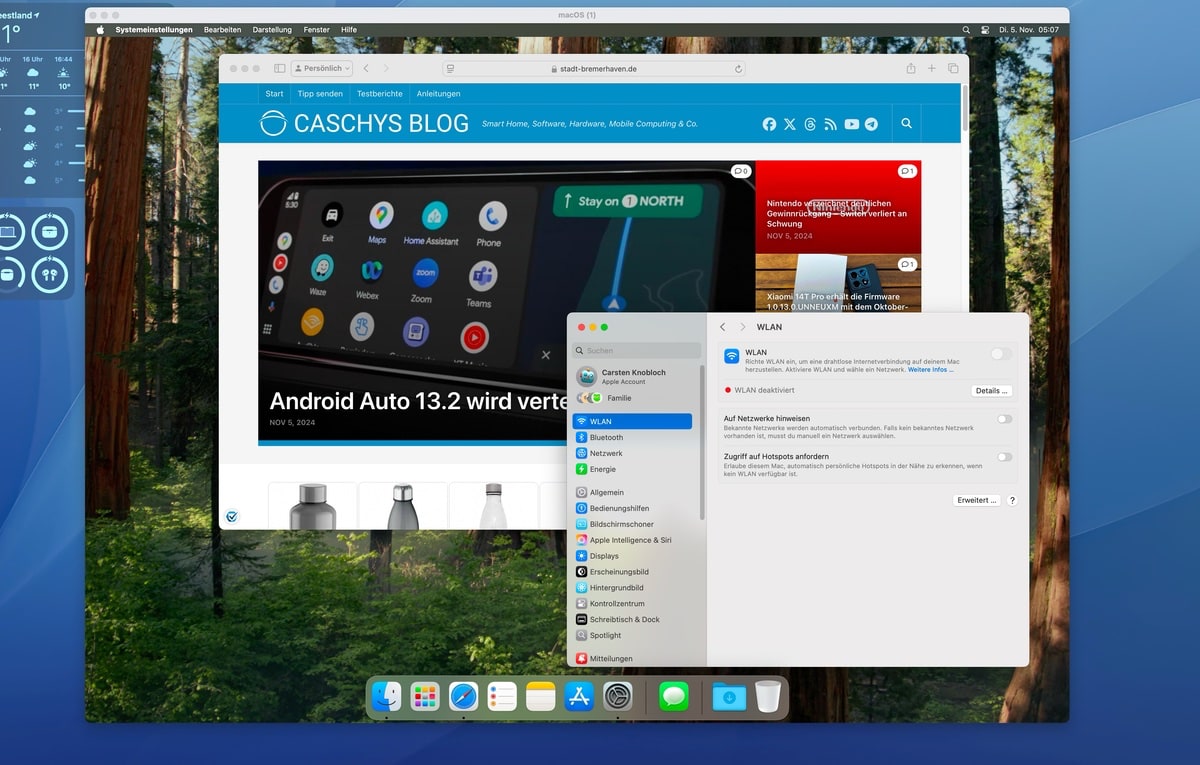The width and height of the screenshot is (1200, 765).
Task: Click the Suchen field in settings
Action: [637, 351]
